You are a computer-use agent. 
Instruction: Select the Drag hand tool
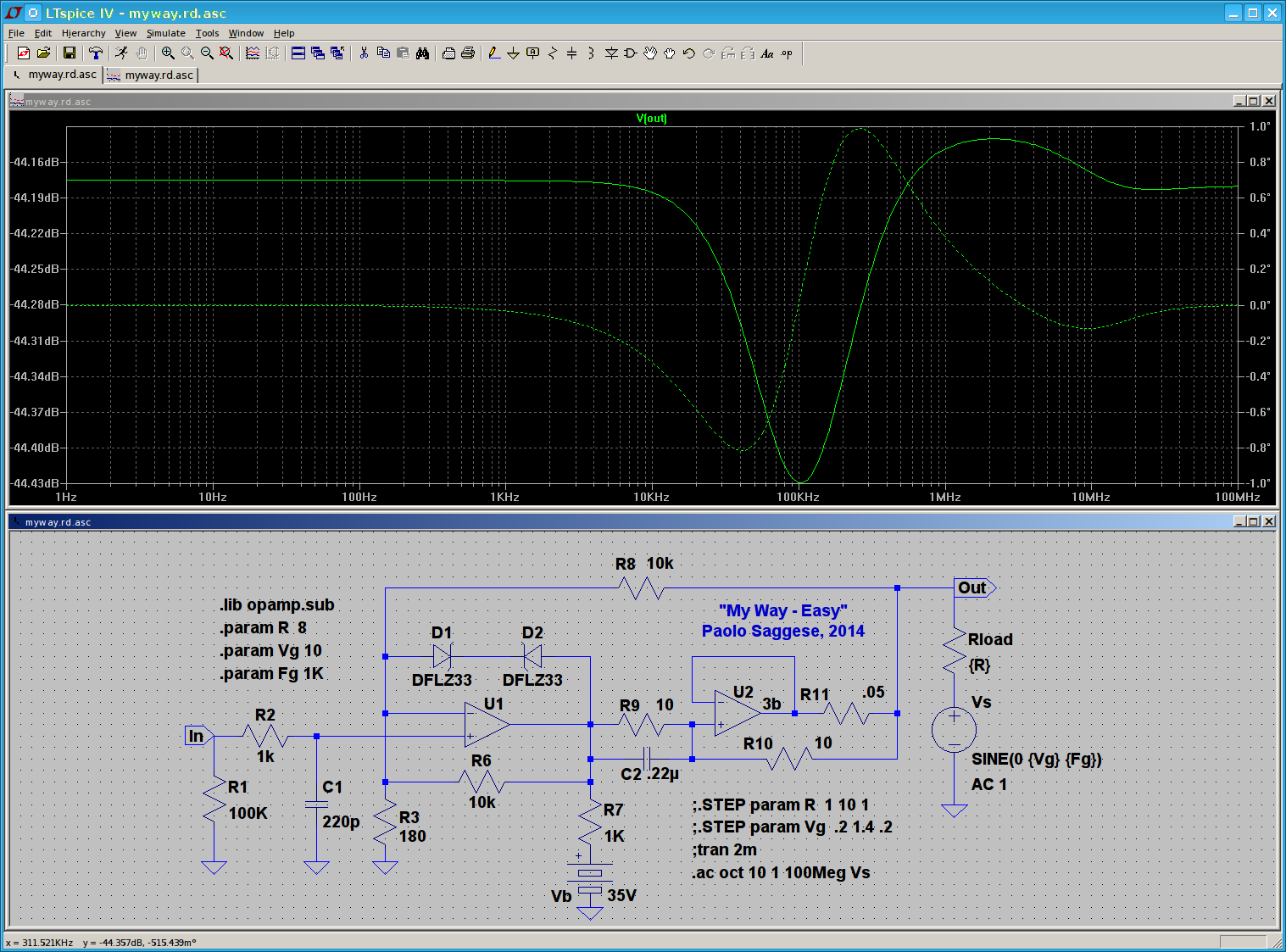coord(670,53)
